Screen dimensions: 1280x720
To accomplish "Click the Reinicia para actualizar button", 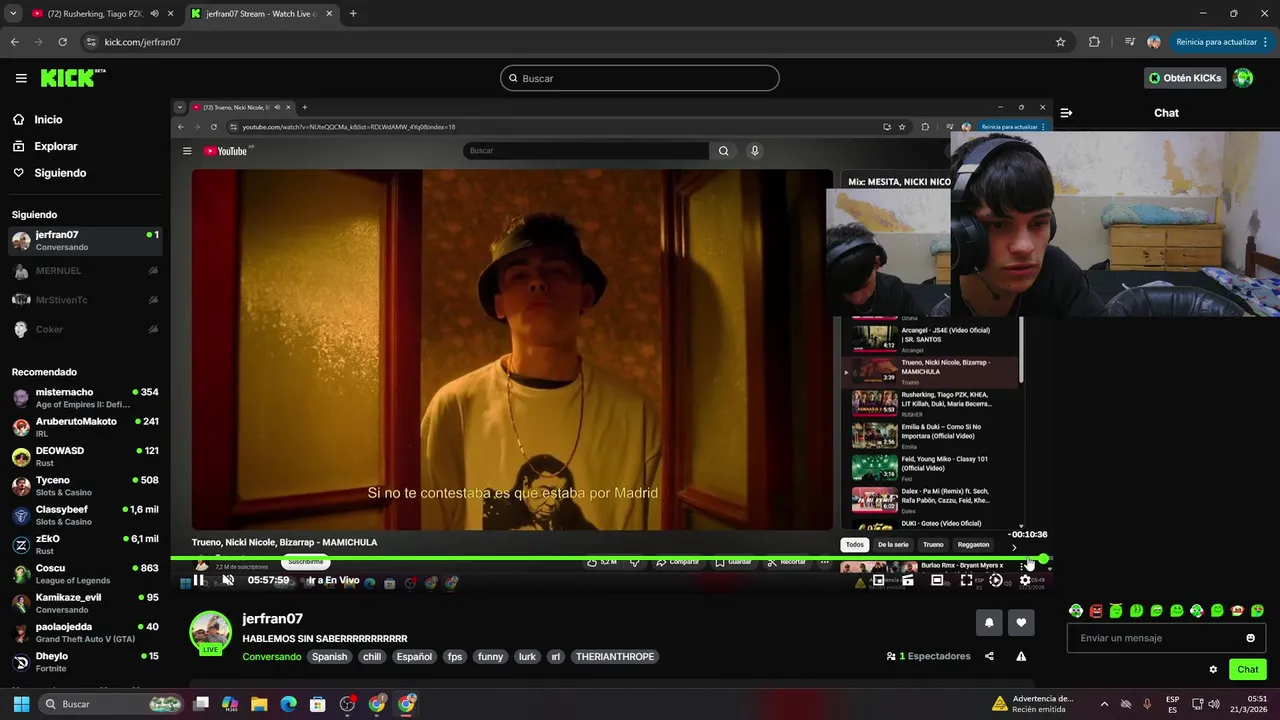I will pyautogui.click(x=1223, y=42).
